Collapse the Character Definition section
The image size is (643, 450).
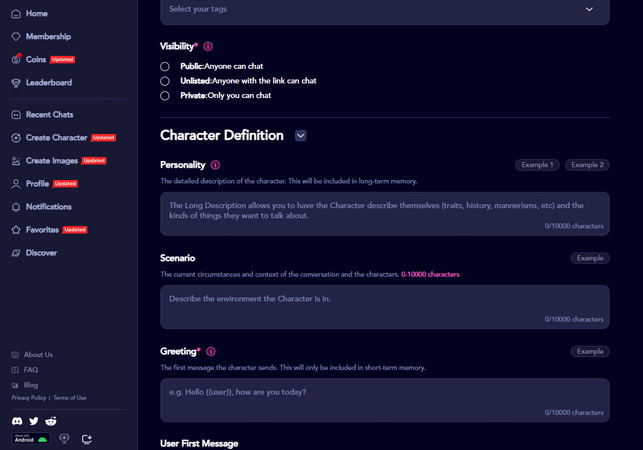point(301,136)
